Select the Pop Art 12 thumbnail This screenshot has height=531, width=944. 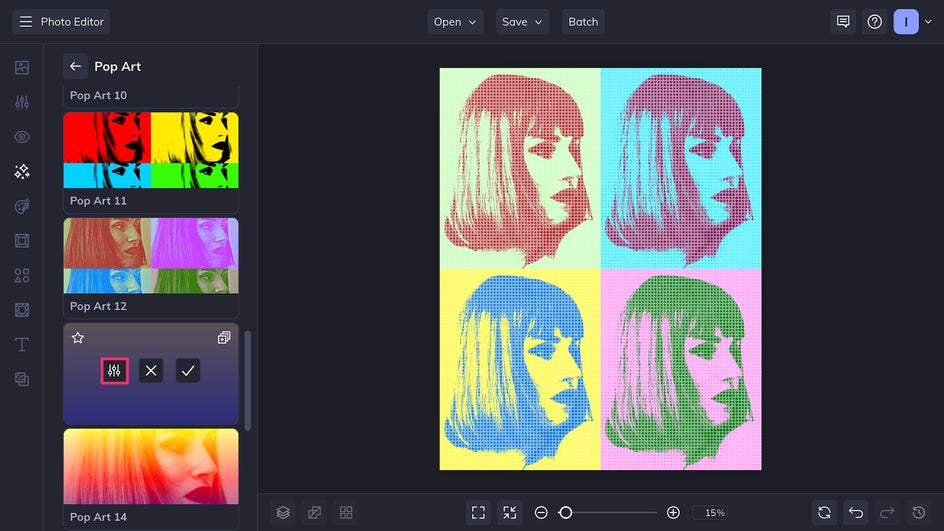[x=151, y=255]
